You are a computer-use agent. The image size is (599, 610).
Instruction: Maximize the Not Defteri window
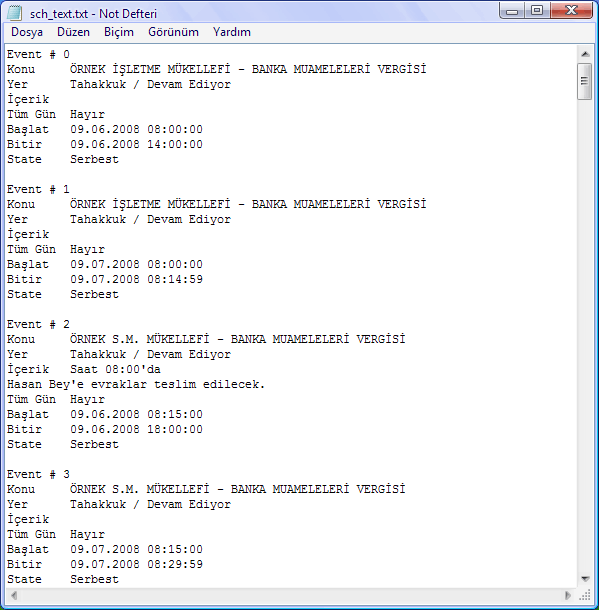[x=537, y=10]
